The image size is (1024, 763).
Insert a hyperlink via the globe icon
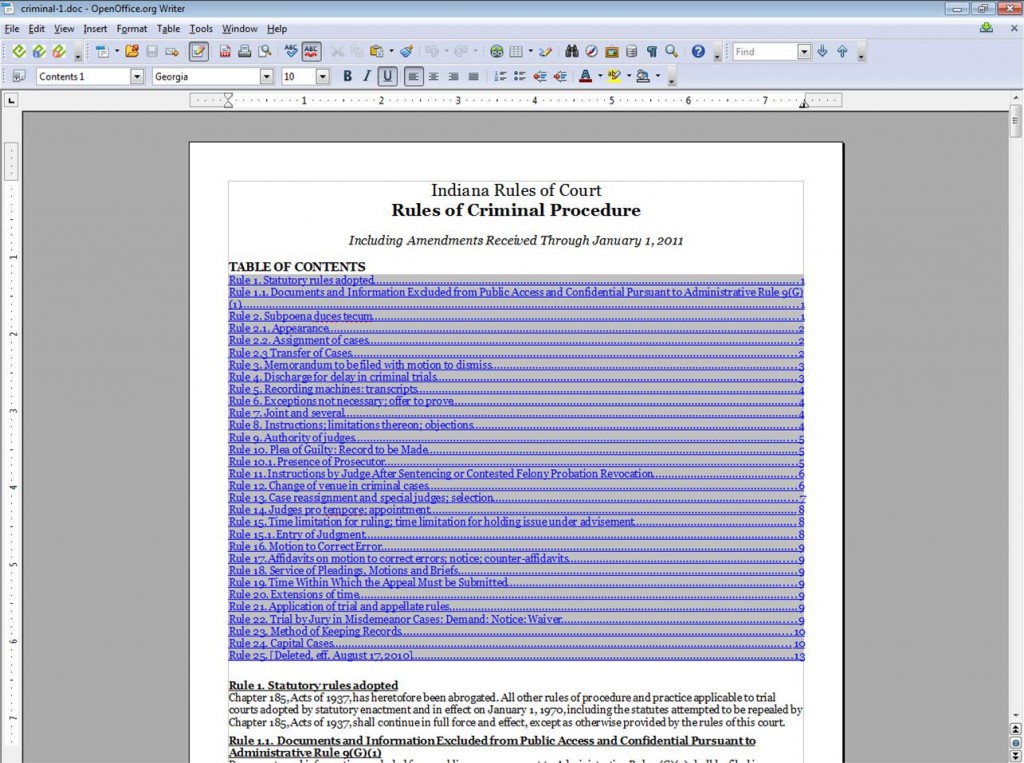pos(496,52)
